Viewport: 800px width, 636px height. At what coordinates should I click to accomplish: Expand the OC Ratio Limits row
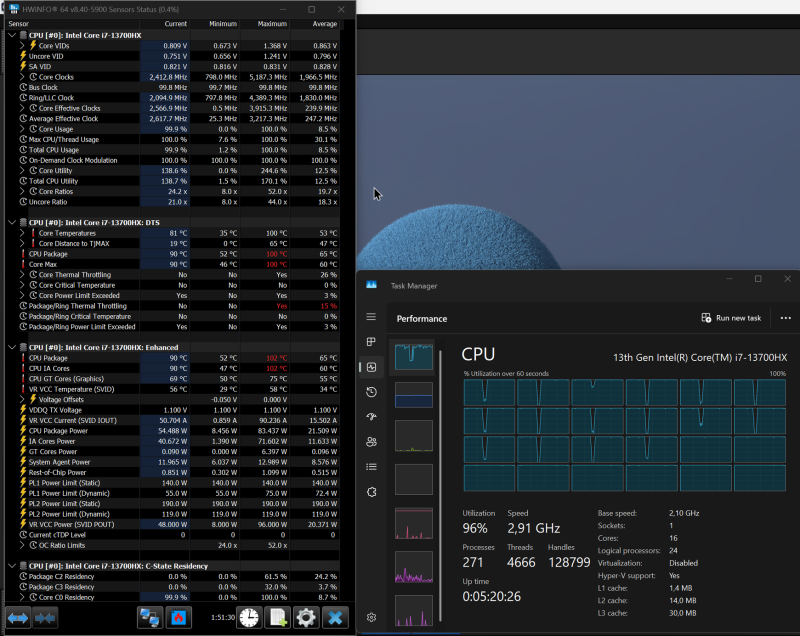22,545
